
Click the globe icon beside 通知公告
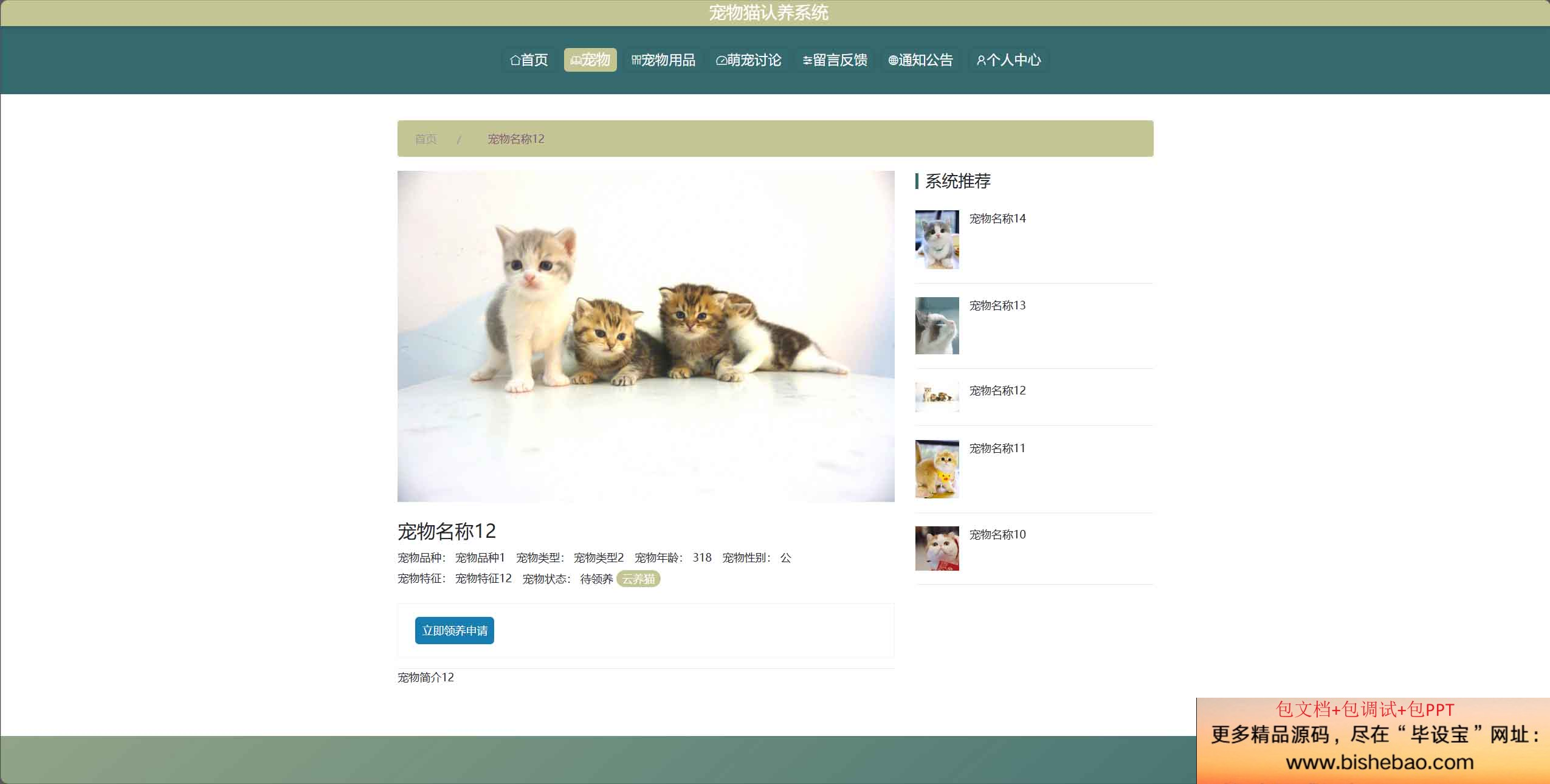point(893,60)
